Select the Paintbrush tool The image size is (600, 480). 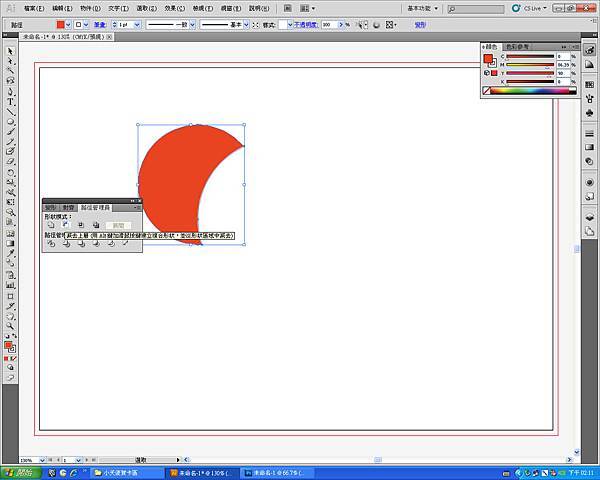tap(10, 132)
